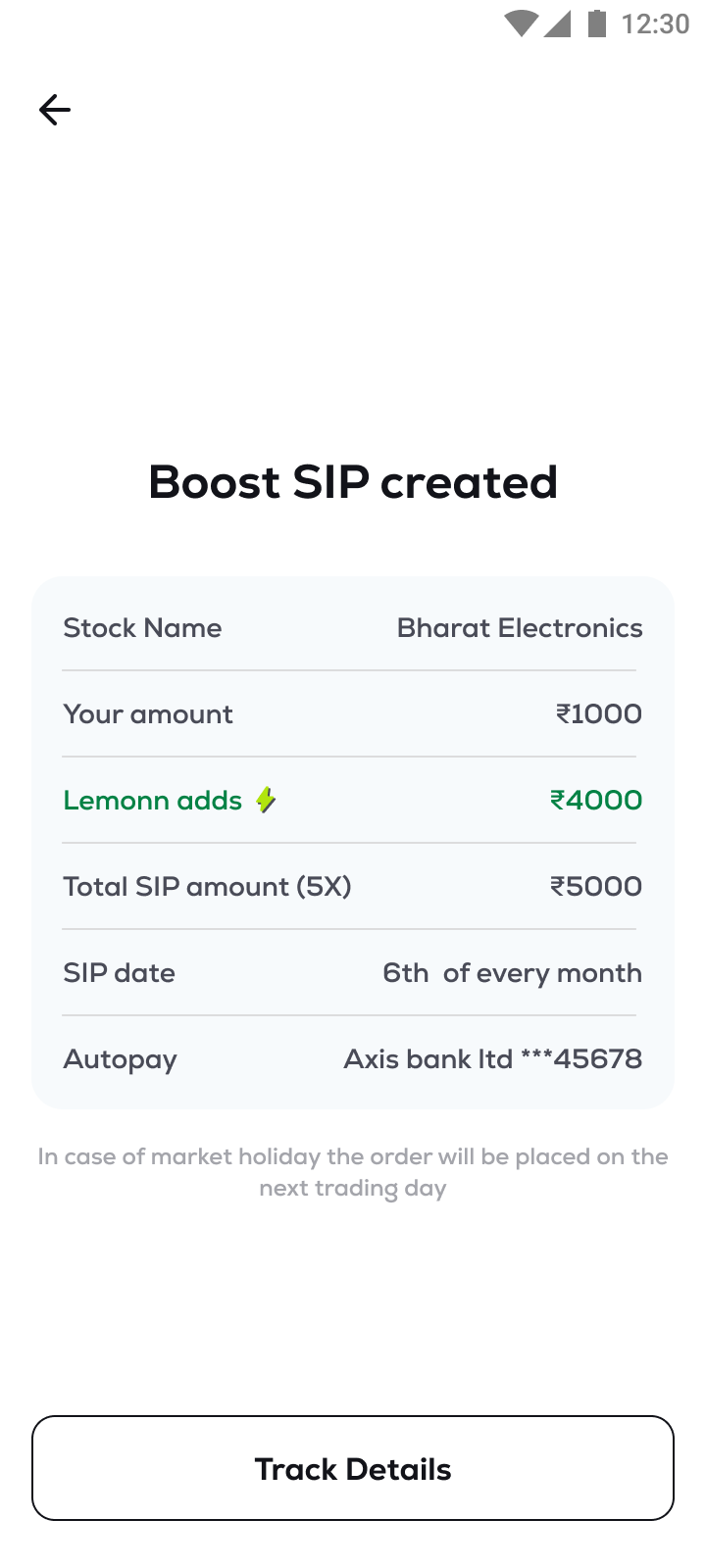The image size is (706, 1568).
Task: Click the cellular signal icon
Action: click(558, 24)
